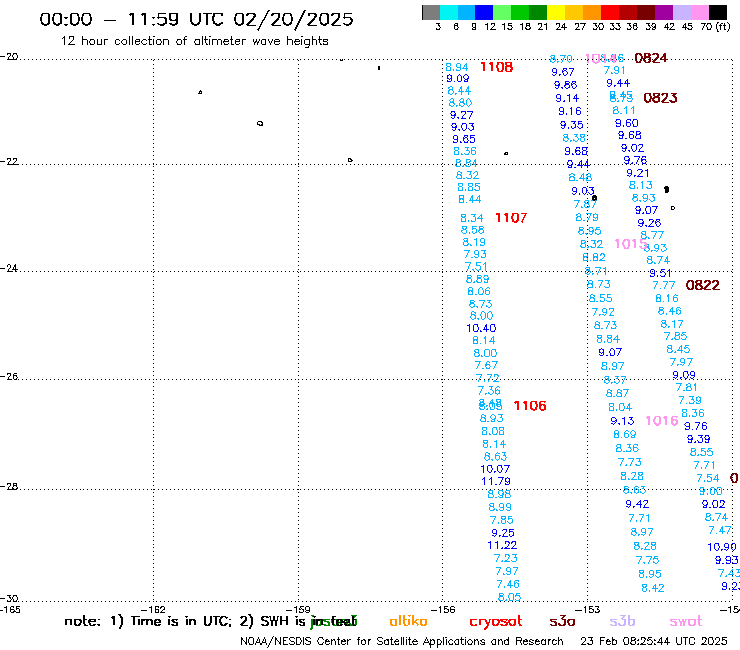Click the dark red 's3a' satellite legend label
The image size is (740, 650).
click(563, 621)
